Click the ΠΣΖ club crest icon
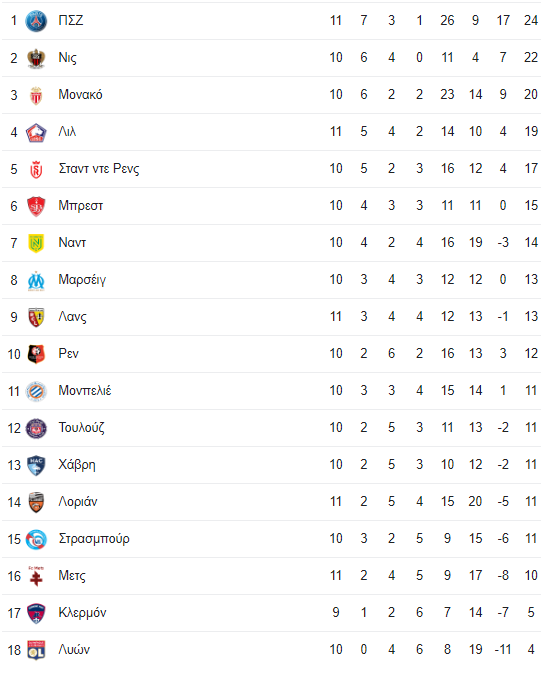 click(x=36, y=21)
